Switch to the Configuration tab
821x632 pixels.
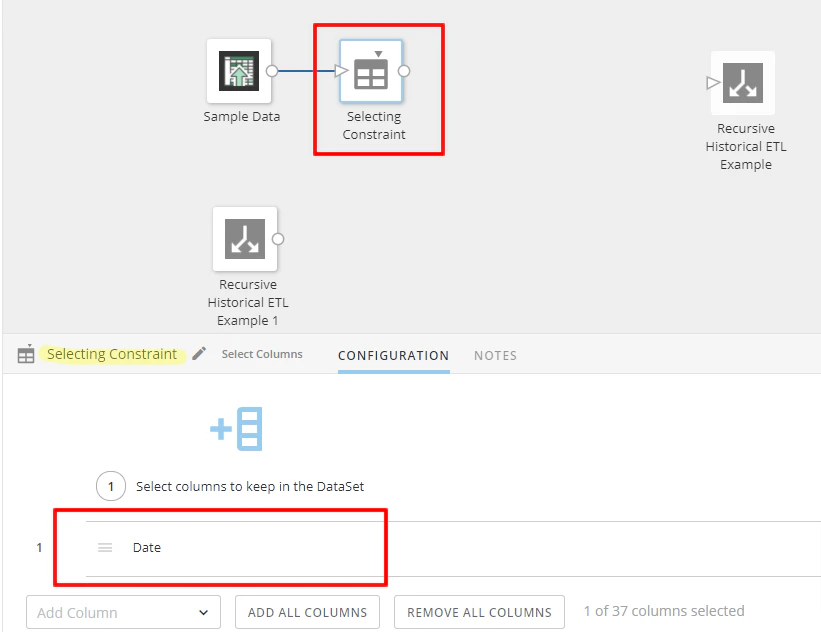pyautogui.click(x=394, y=356)
